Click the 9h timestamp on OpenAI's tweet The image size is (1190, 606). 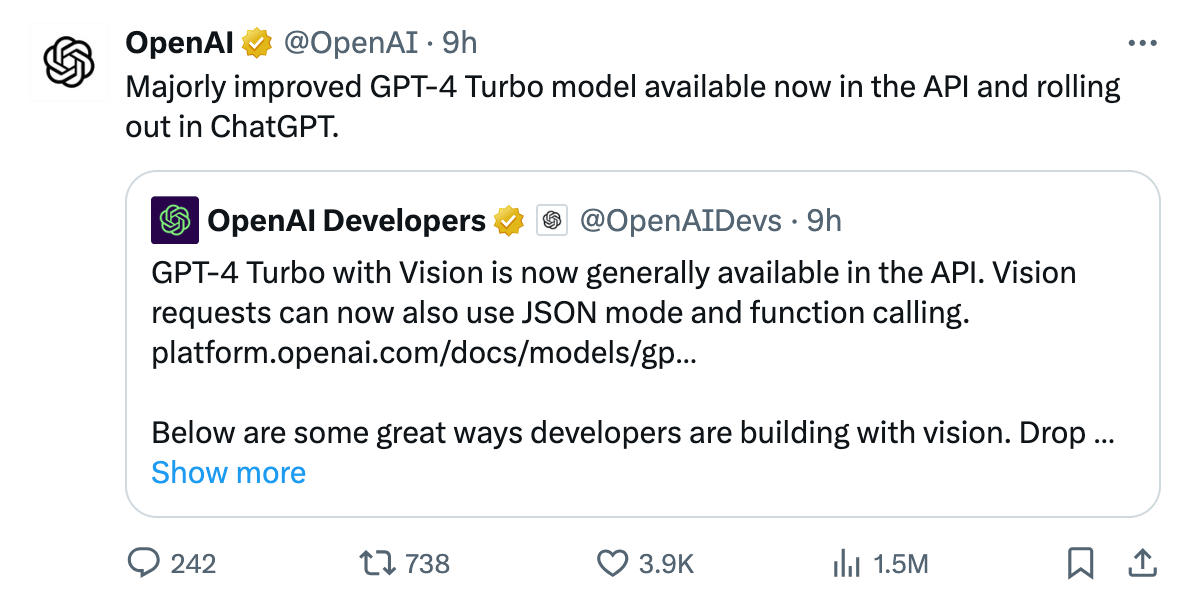tap(460, 42)
